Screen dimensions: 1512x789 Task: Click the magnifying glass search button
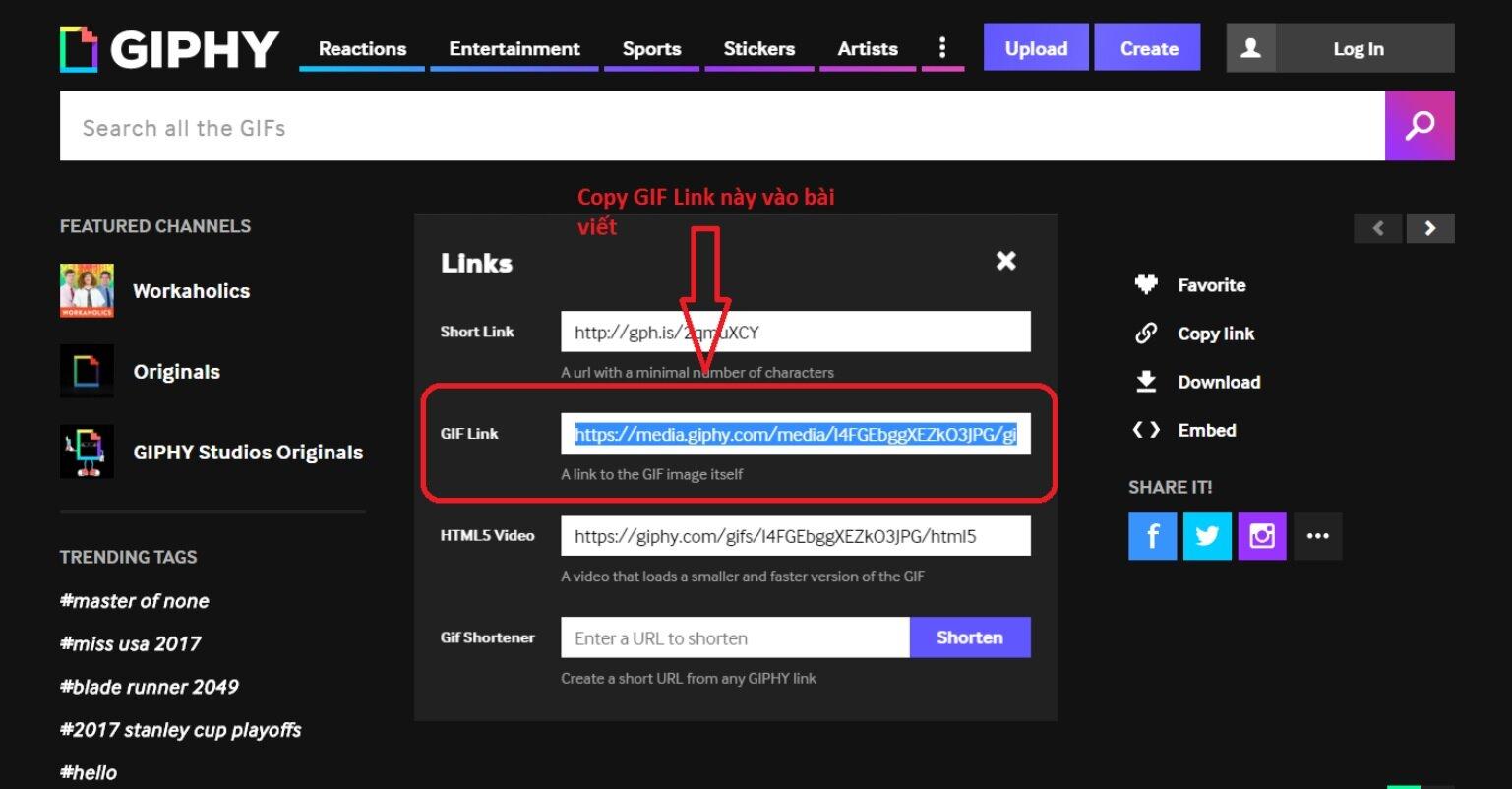[1419, 126]
